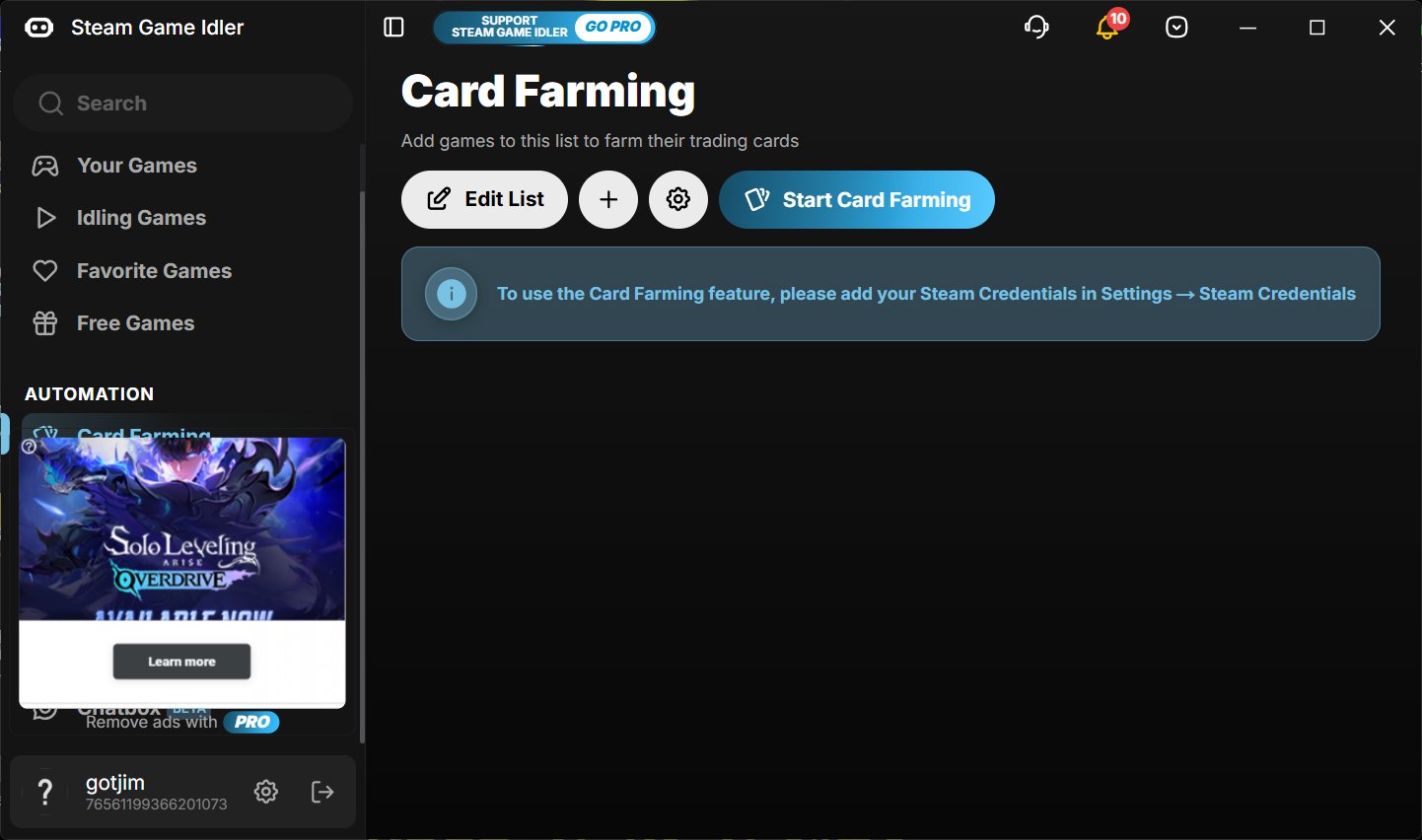Click the Go Pro support banner
1422x840 pixels.
click(x=544, y=28)
